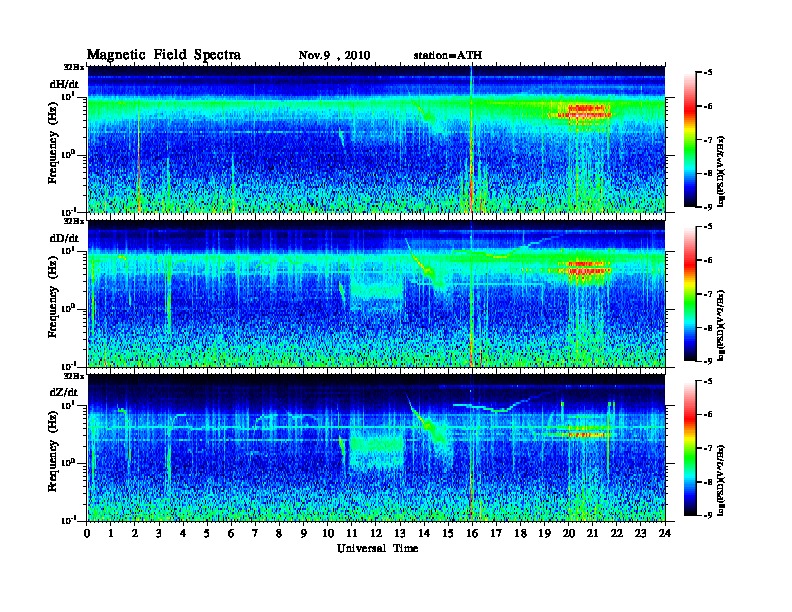Image resolution: width=792 pixels, height=612 pixels.
Task: Click the 32Hz label atop dD/dt panel
Action: coord(74,221)
